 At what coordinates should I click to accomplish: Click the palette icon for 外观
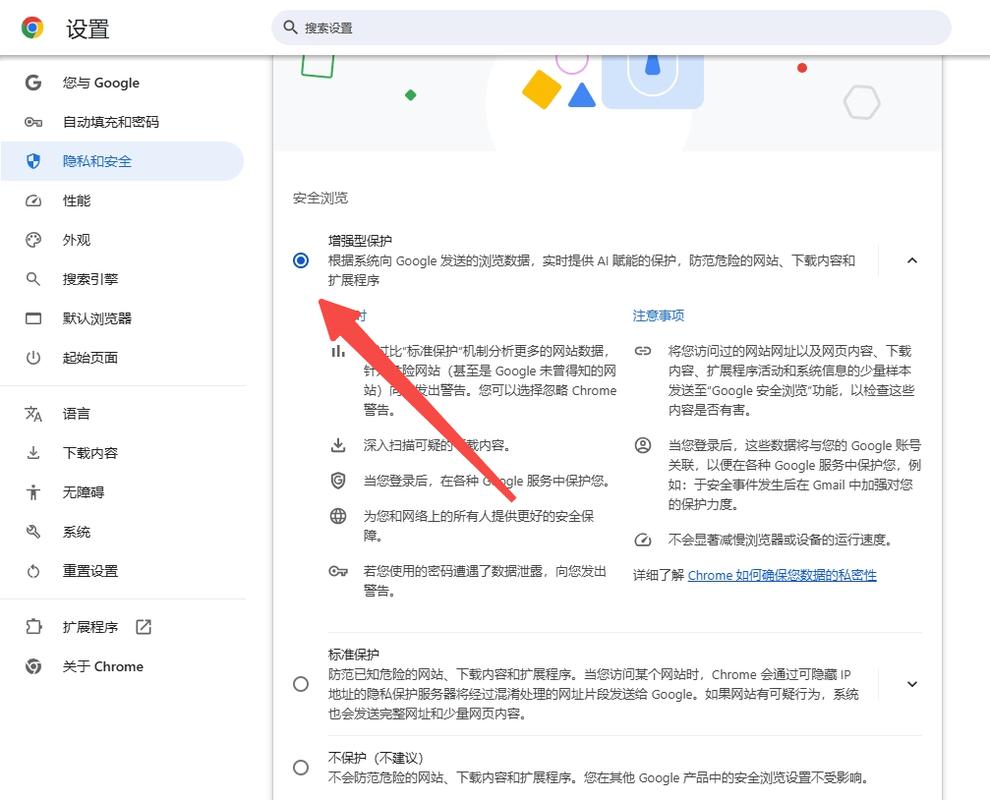tap(33, 240)
